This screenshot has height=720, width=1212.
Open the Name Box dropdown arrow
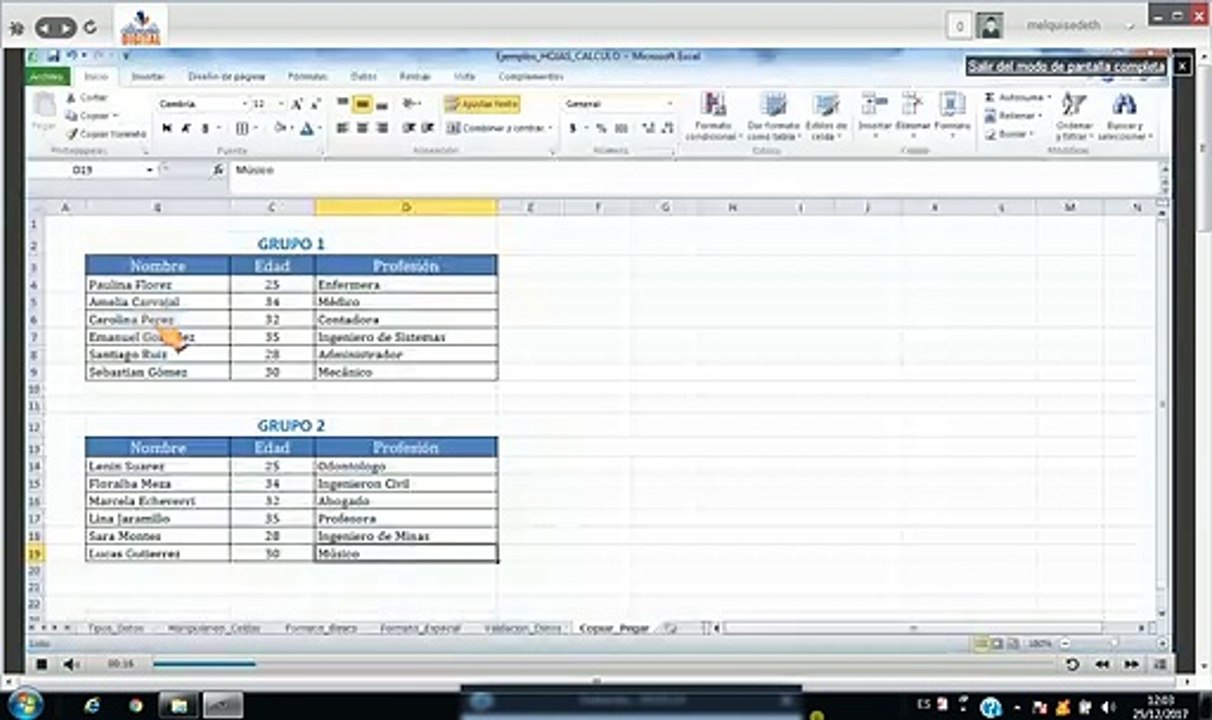pos(149,170)
